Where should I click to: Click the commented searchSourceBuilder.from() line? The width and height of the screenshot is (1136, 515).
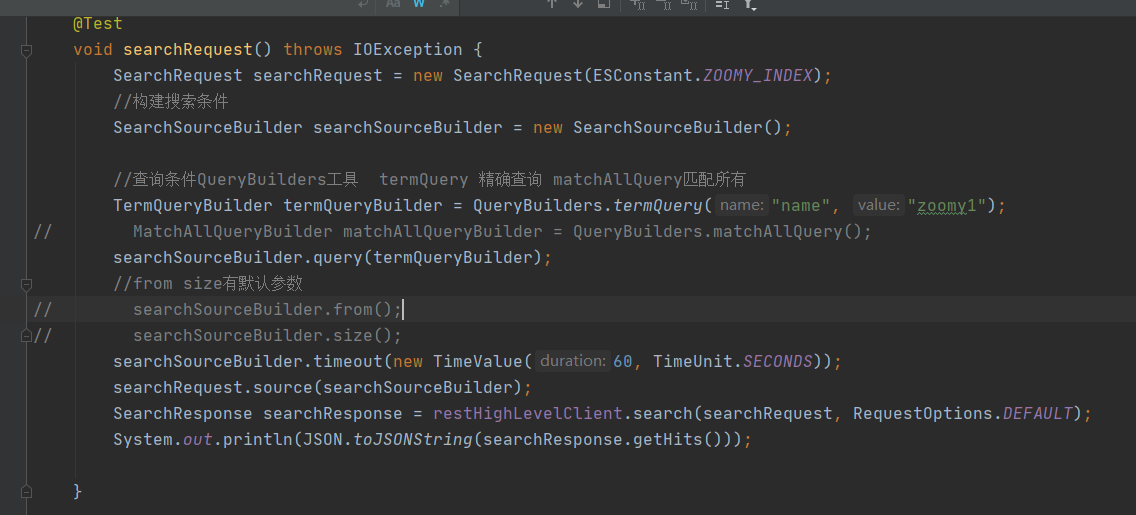[x=267, y=309]
